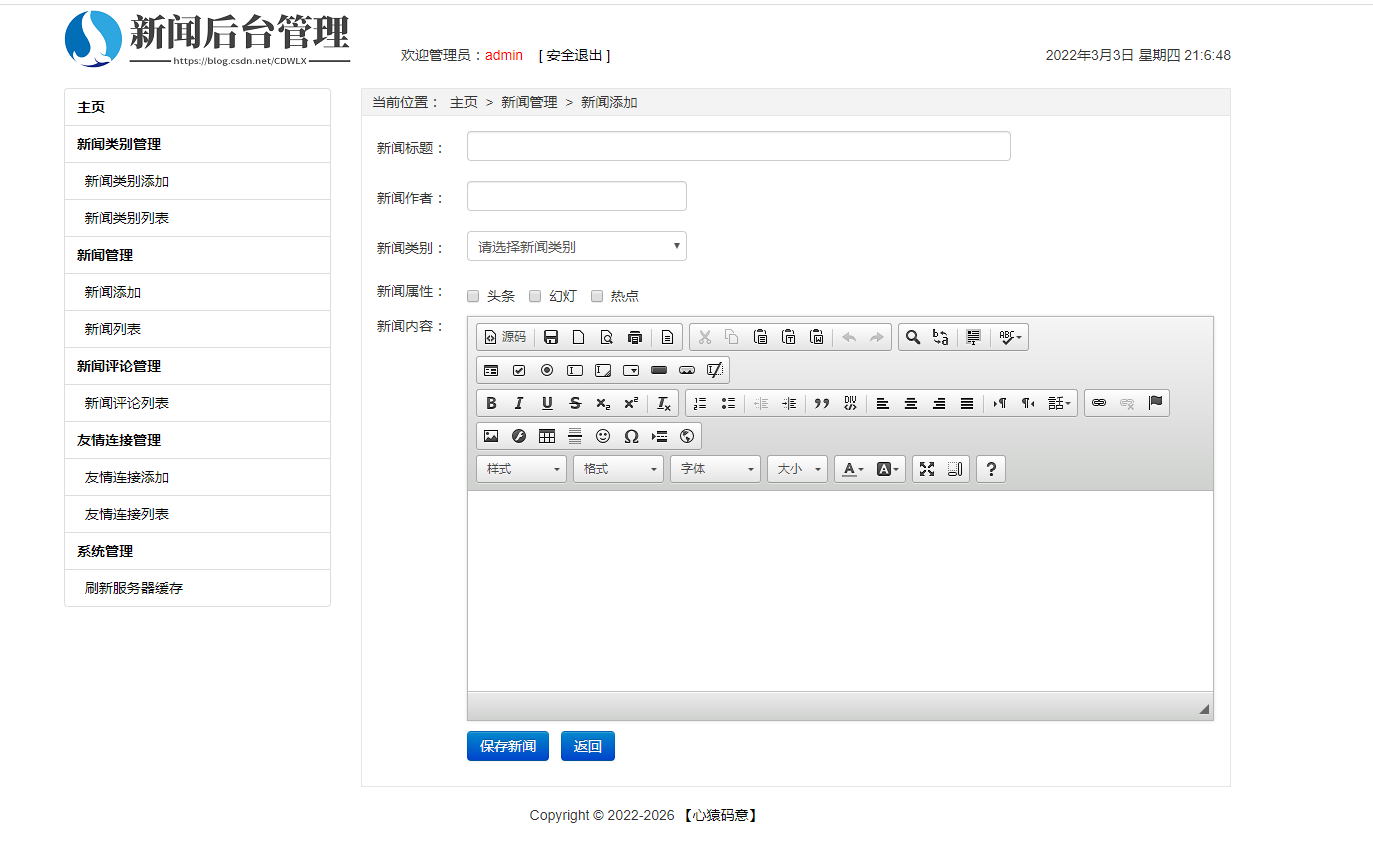This screenshot has width=1373, height=853.
Task: Enable the 幻灯 attribute checkbox
Action: pyautogui.click(x=535, y=296)
